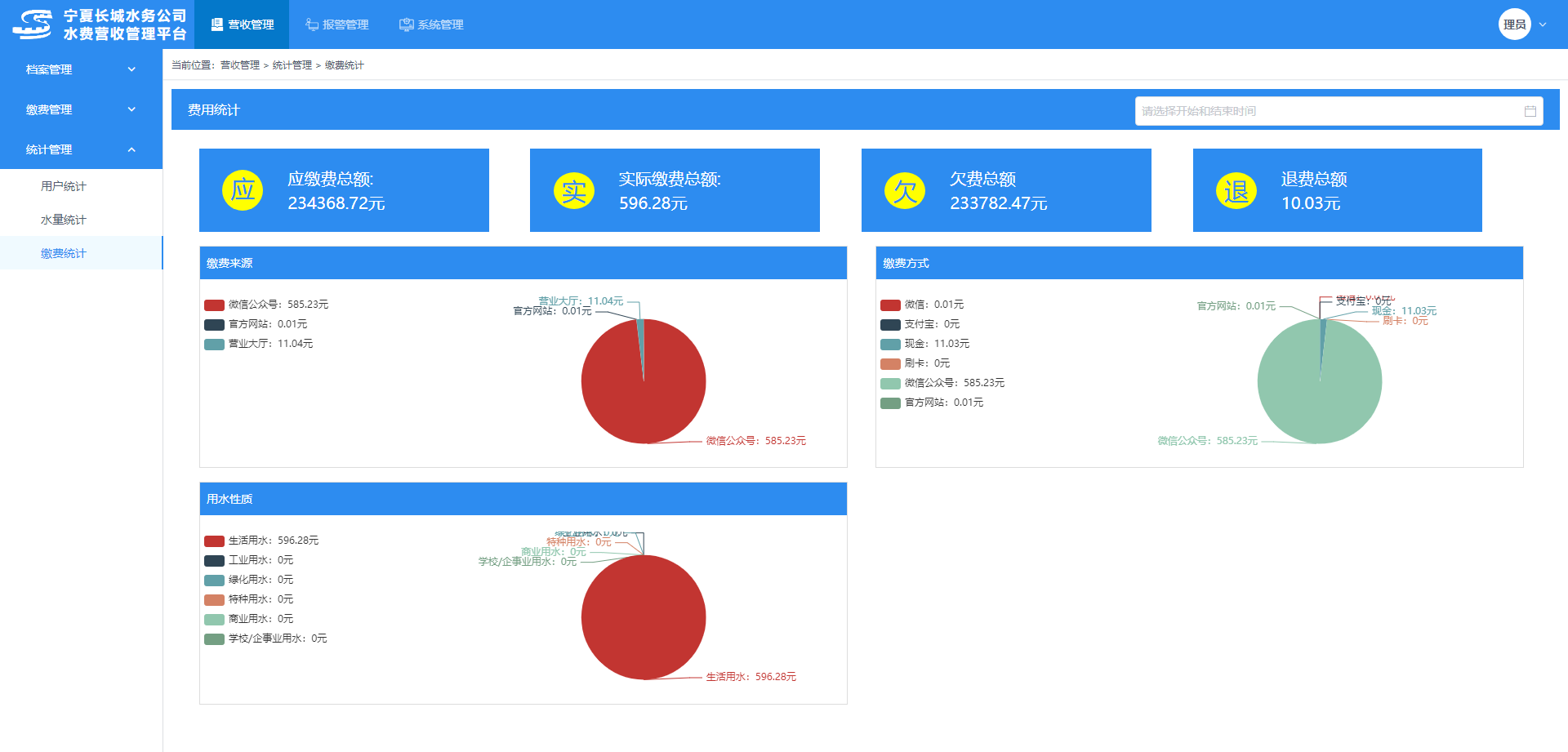The image size is (1568, 752).
Task: Click the company logo in header
Action: click(x=33, y=24)
